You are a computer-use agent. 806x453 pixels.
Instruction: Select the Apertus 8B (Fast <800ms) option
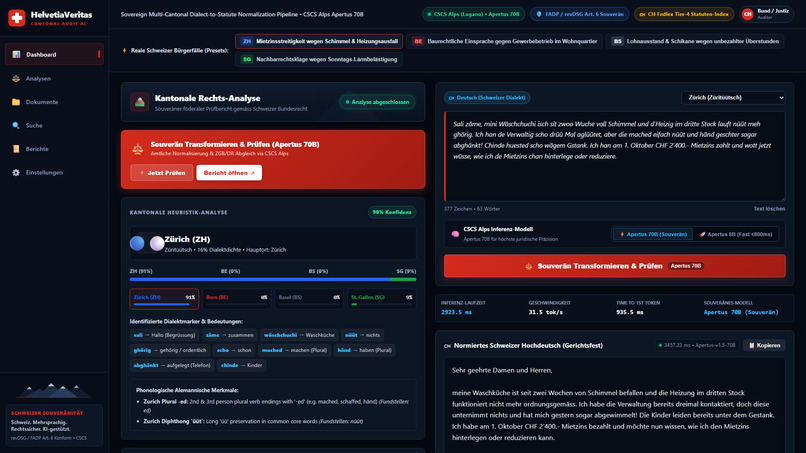tap(736, 234)
